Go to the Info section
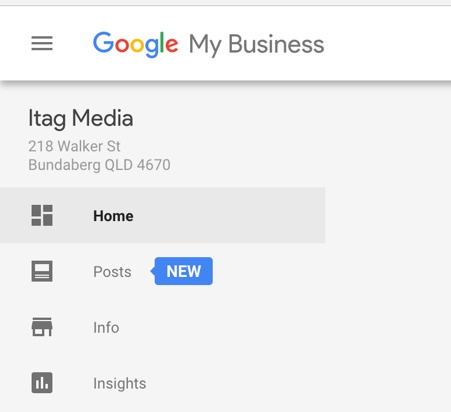Image resolution: width=451 pixels, height=412 pixels. pos(106,328)
